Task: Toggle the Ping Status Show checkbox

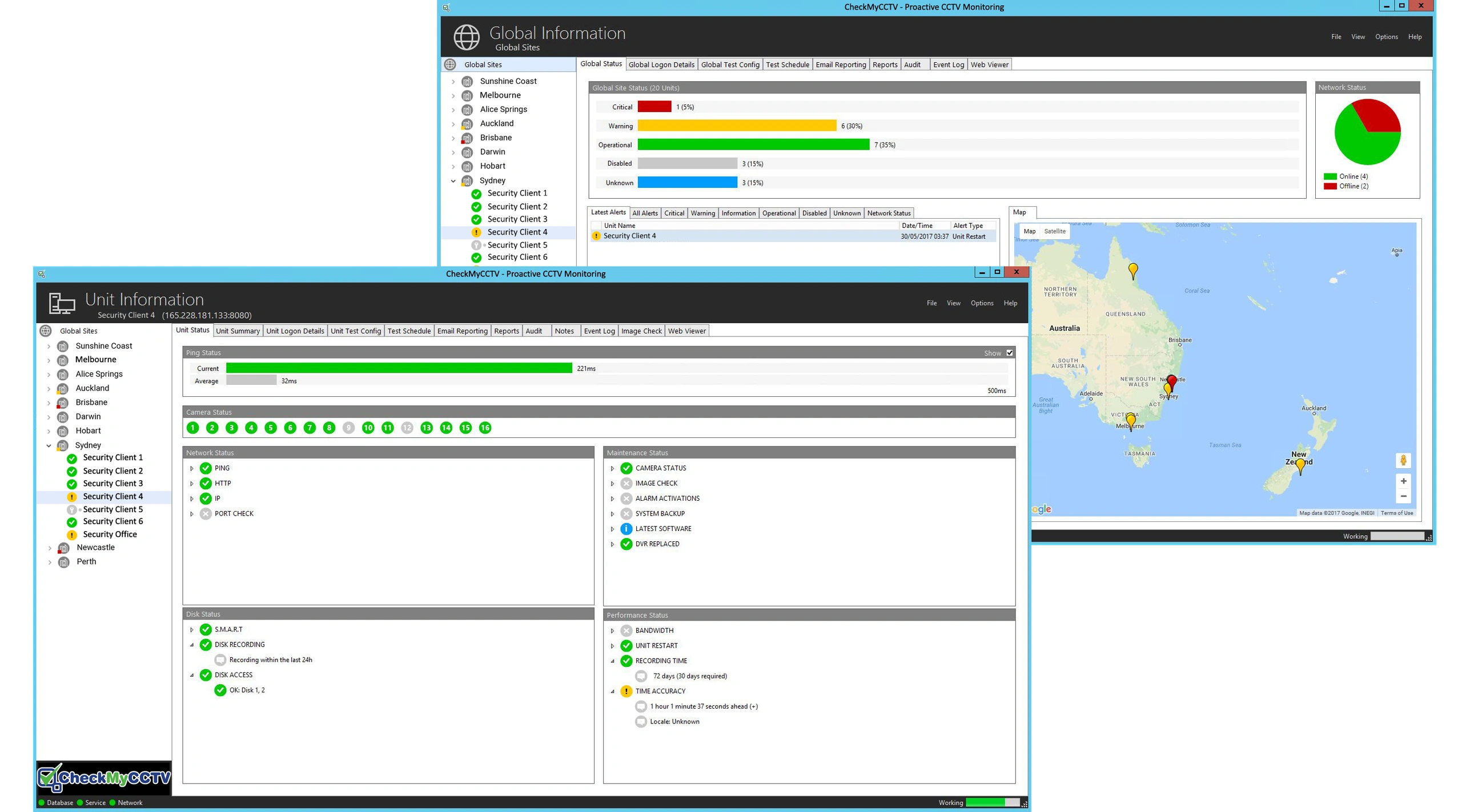Action: (1010, 353)
